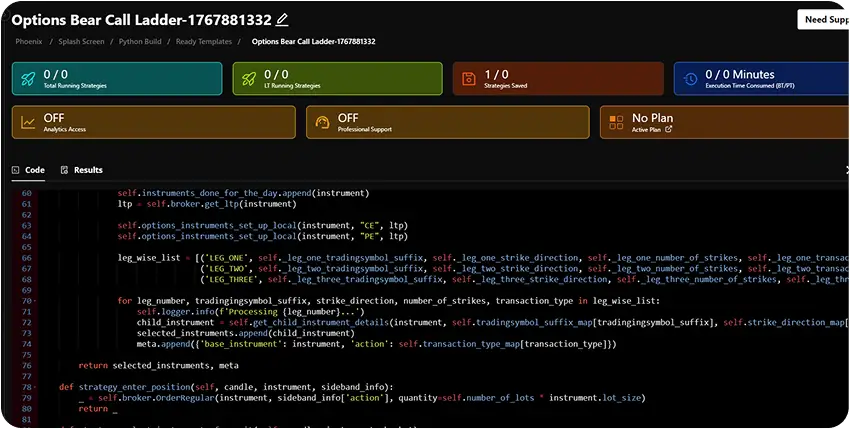Switch to the Results tab
This screenshot has width=850, height=430.
pos(82,170)
